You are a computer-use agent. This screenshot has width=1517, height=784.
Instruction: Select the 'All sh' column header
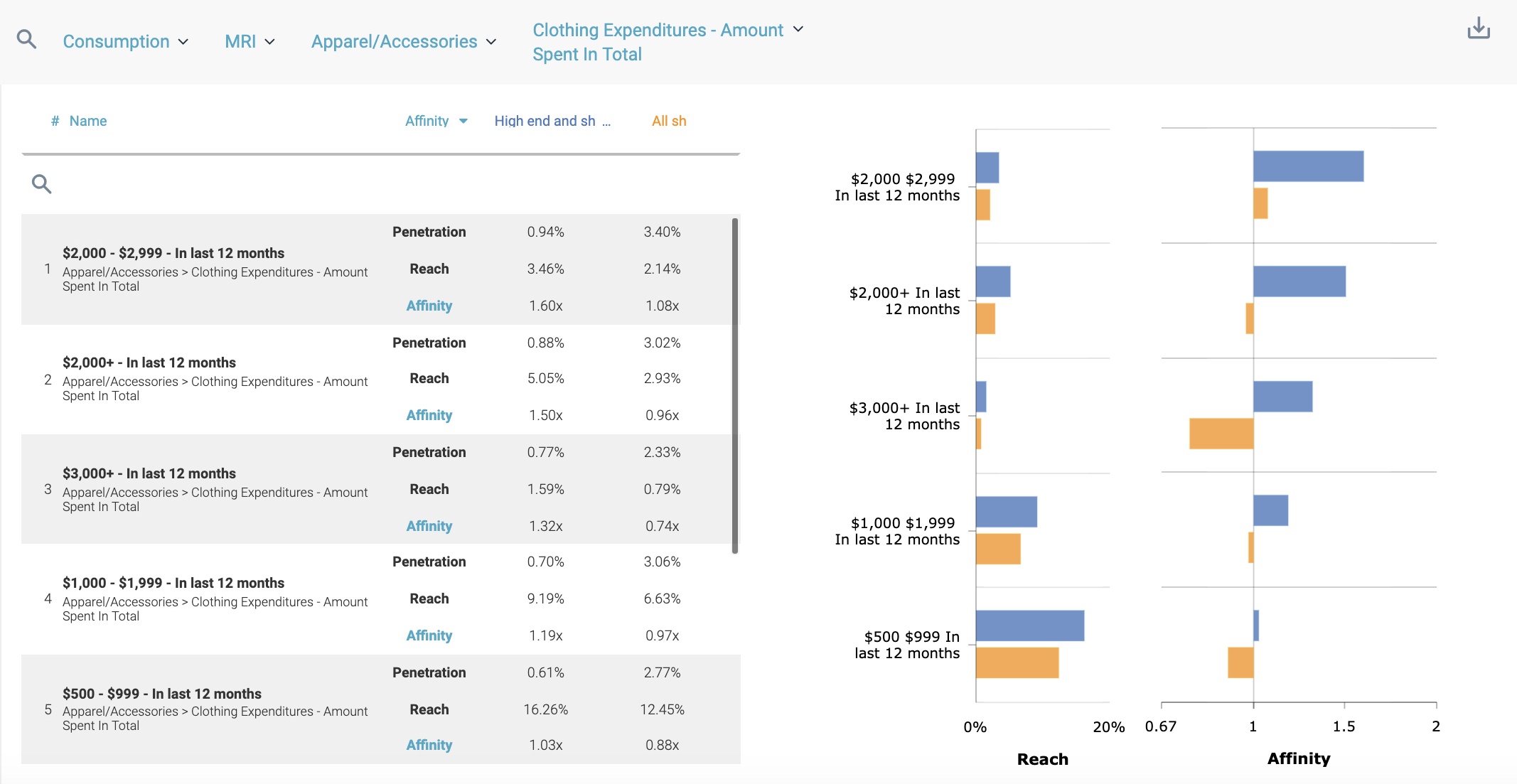tap(669, 122)
